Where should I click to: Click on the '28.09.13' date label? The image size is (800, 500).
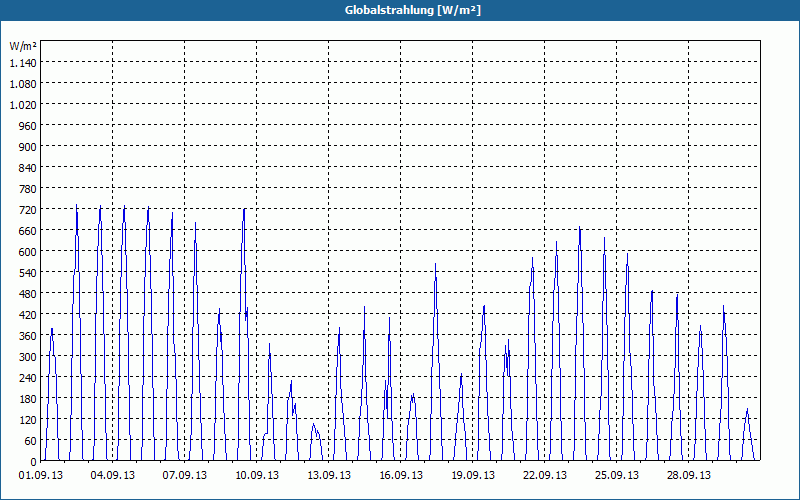click(x=689, y=476)
